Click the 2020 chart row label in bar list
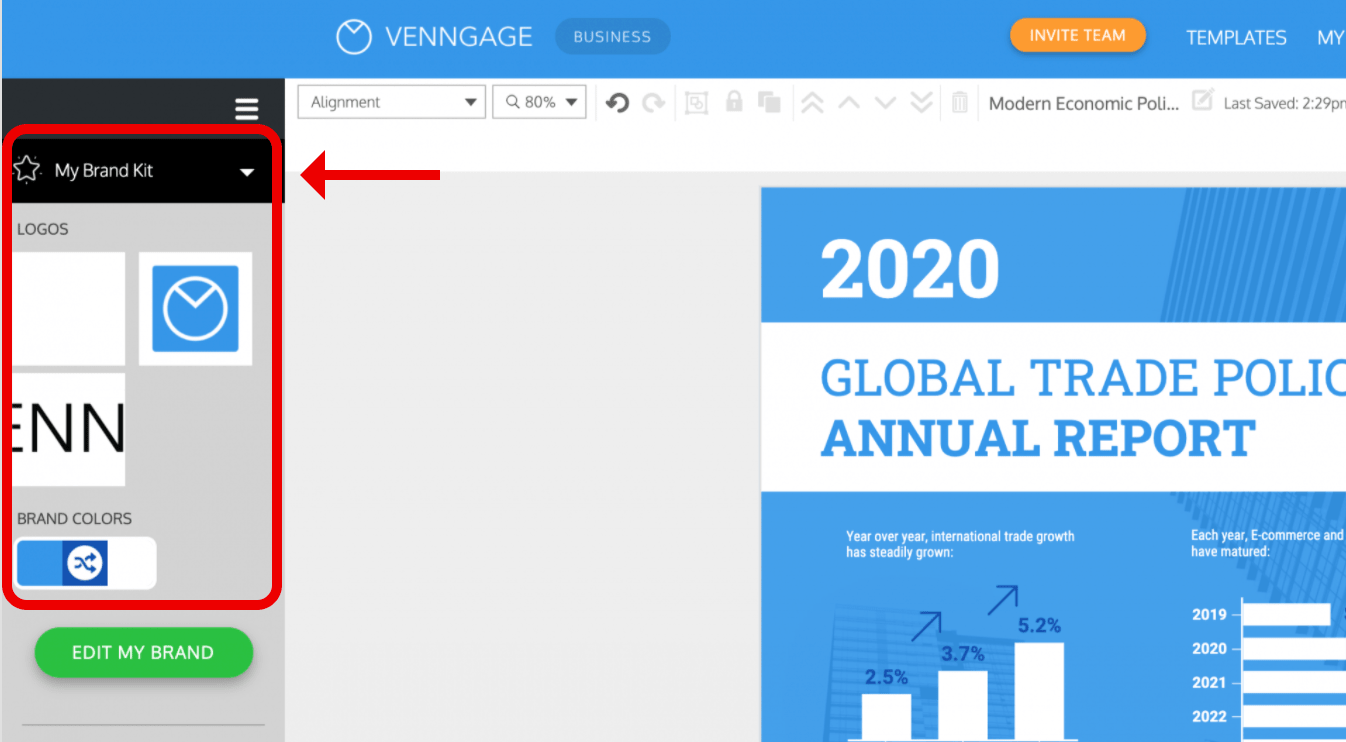1346x742 pixels. (x=1209, y=649)
